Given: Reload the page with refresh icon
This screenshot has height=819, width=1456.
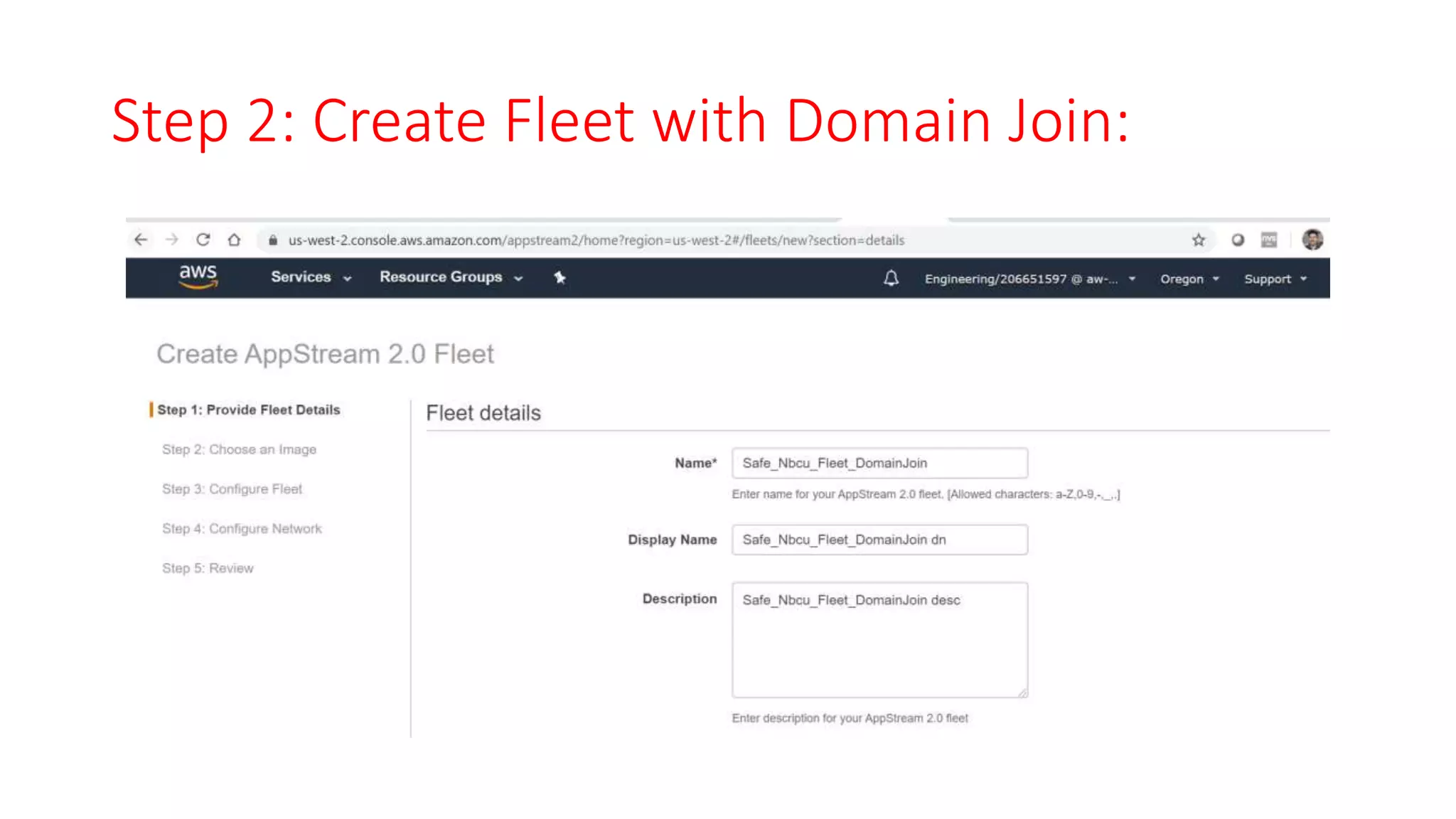Looking at the screenshot, I should click(203, 240).
